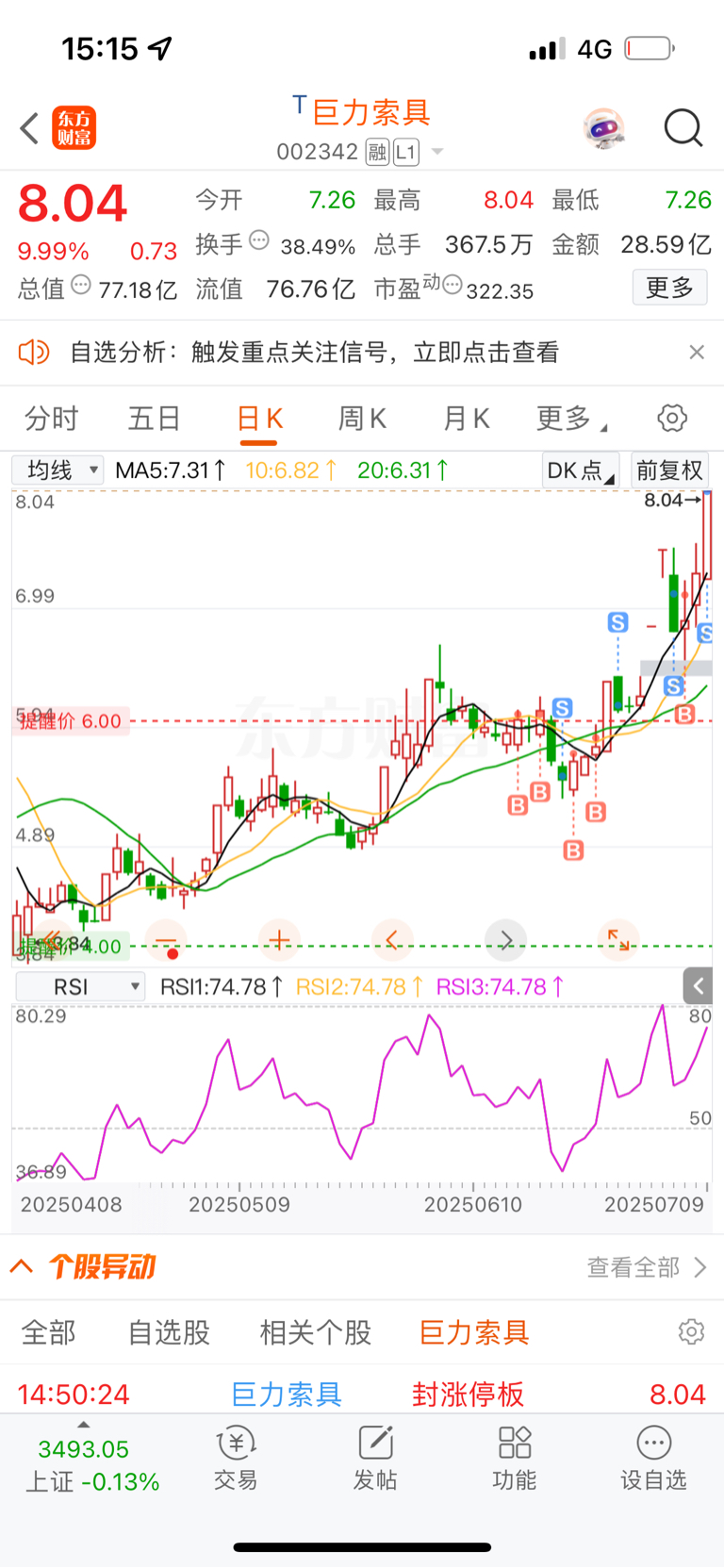
Task: Expand the stock switcher arrow under the title
Action: tap(437, 152)
